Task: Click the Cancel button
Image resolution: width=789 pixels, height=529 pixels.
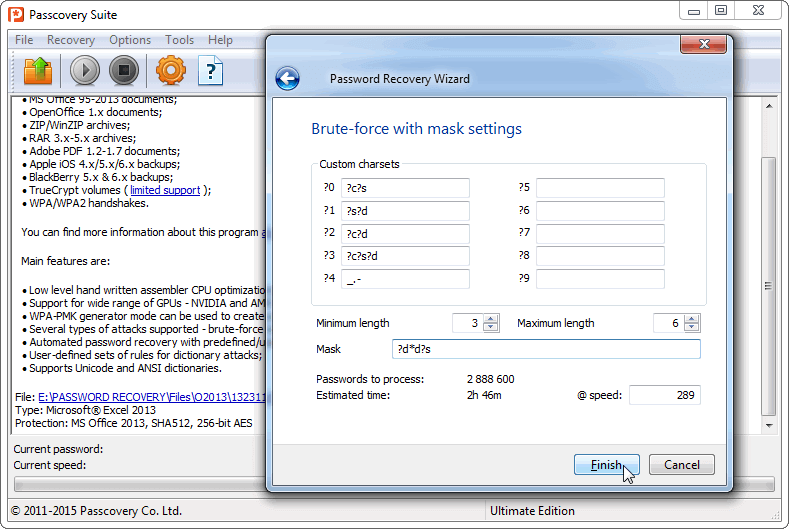Action: coord(682,465)
